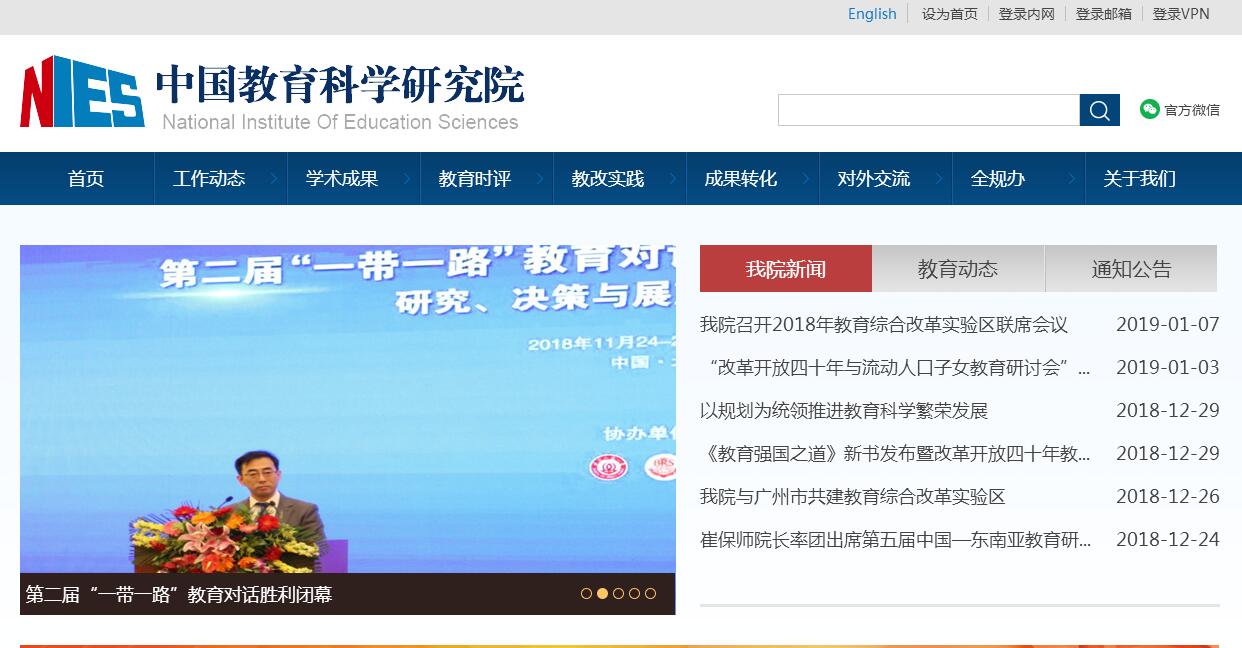Viewport: 1242px width, 648px height.
Task: Select the fifth carousel dot indicator
Action: pos(650,593)
